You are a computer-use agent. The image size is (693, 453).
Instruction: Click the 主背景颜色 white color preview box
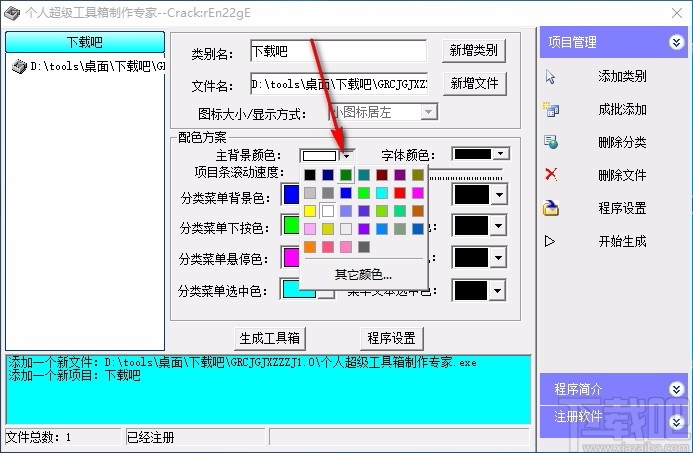coord(320,156)
